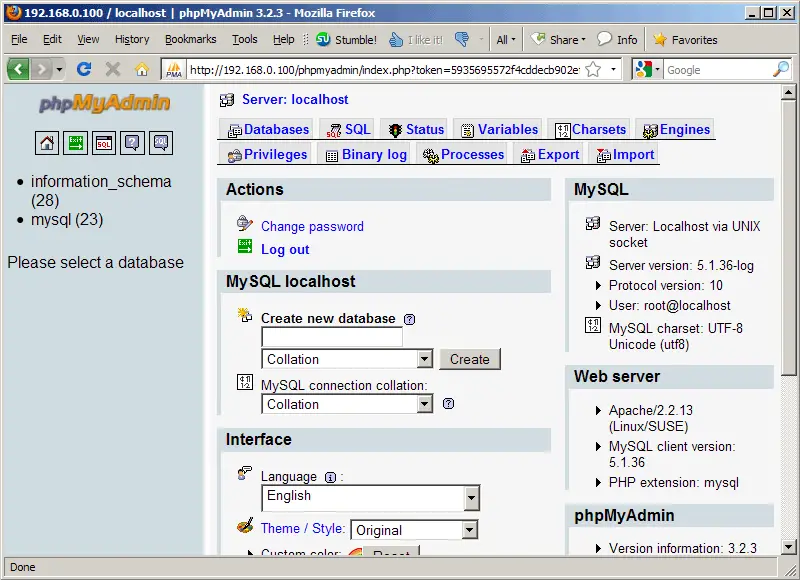
Task: Open the Language dropdown showing English
Action: tap(370, 498)
